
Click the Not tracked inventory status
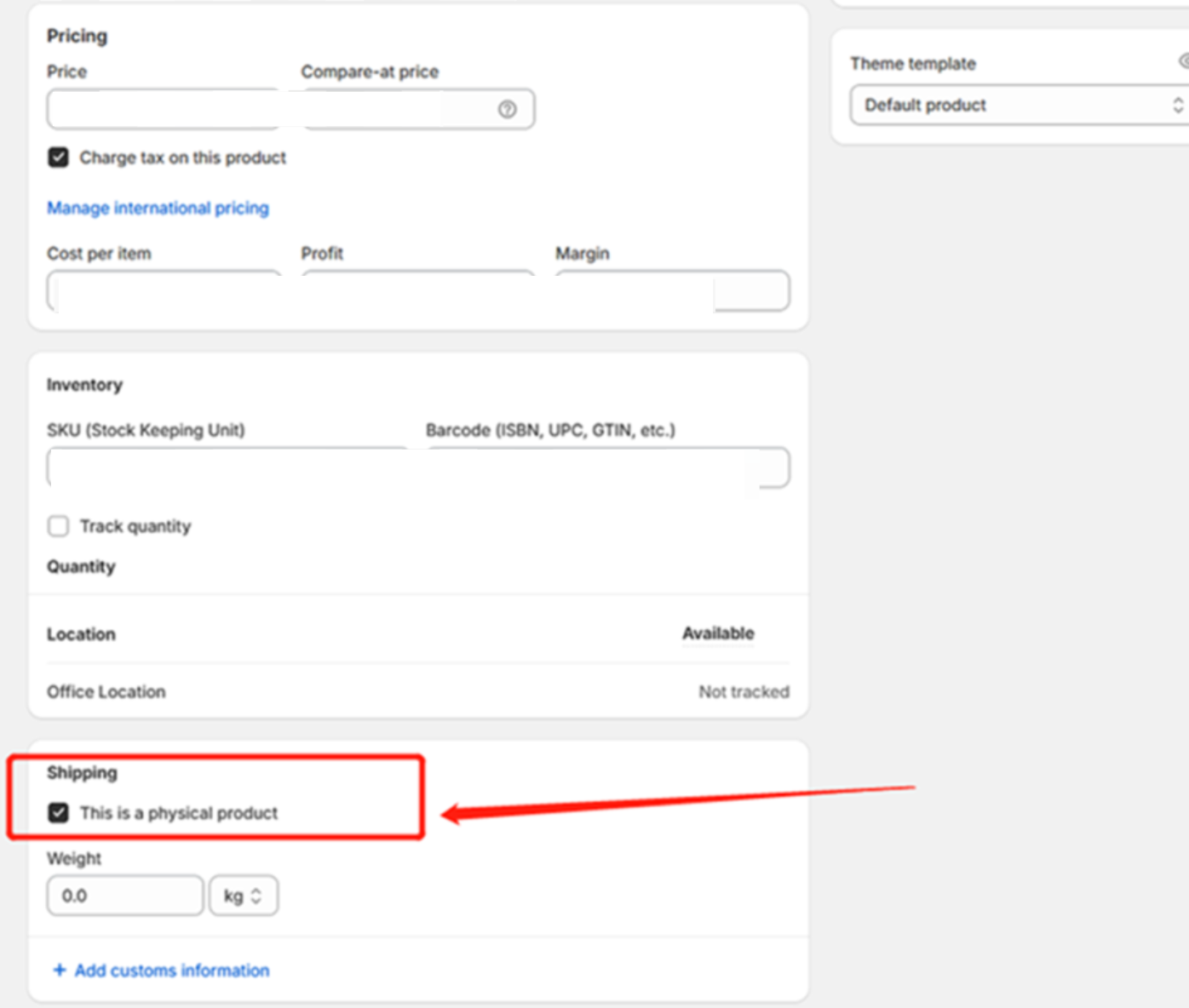744,691
